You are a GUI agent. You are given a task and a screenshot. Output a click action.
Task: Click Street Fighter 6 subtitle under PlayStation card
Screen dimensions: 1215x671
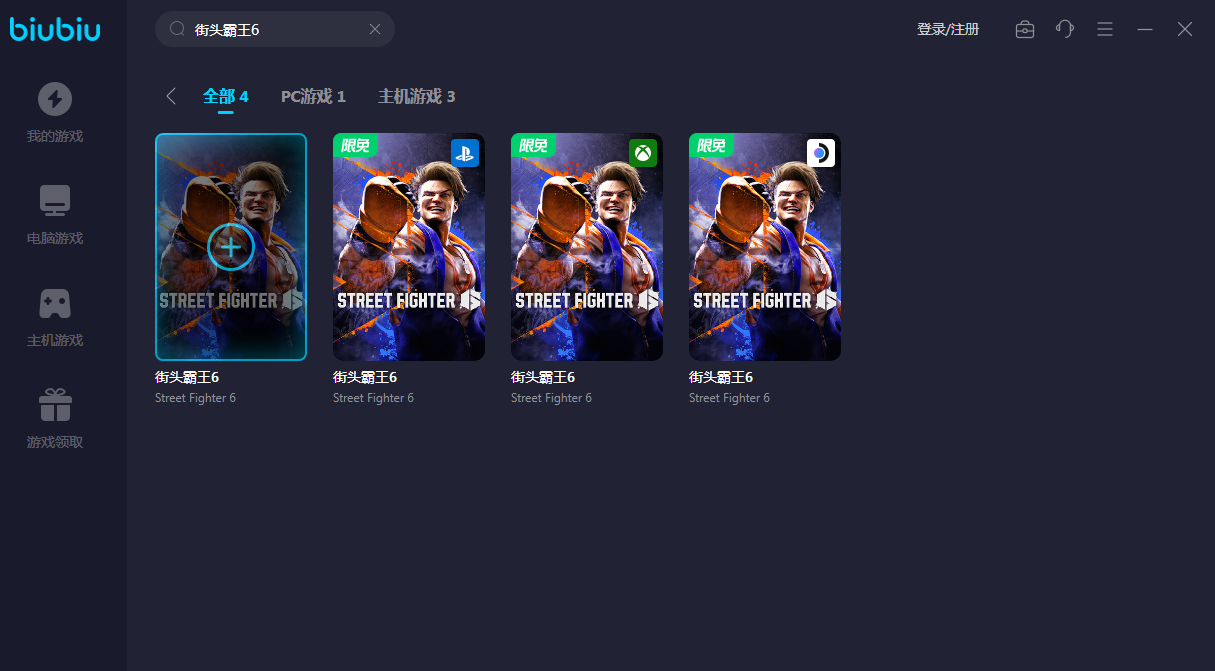pos(373,398)
